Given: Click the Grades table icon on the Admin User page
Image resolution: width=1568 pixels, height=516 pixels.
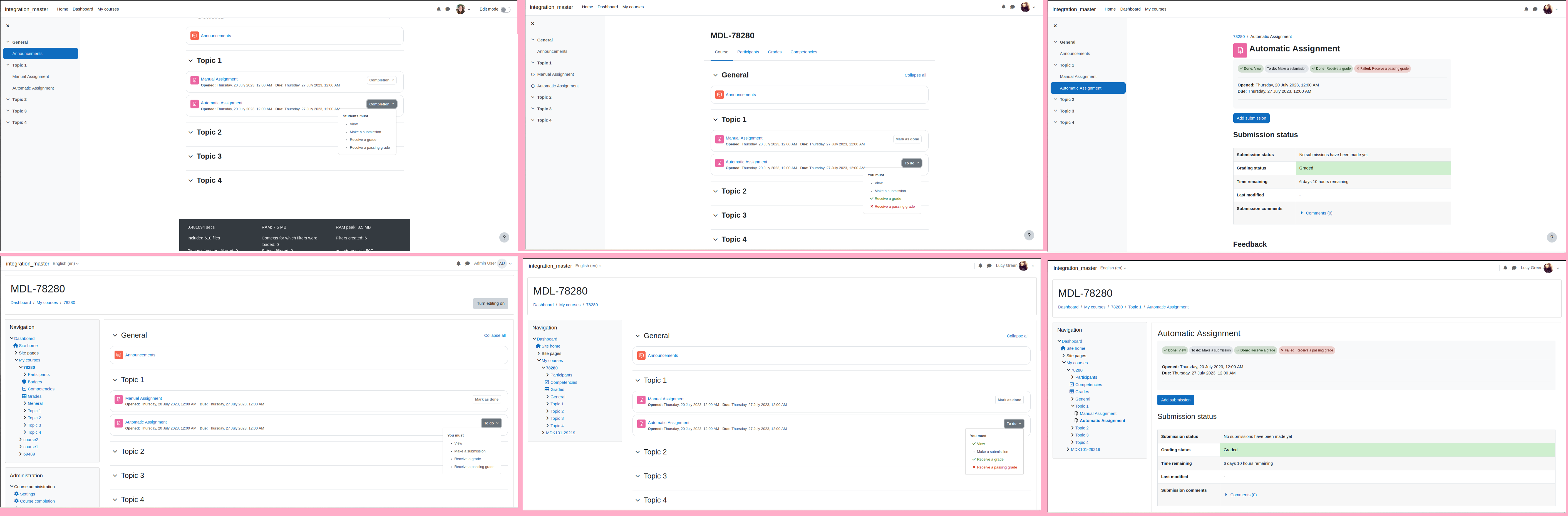Looking at the screenshot, I should pyautogui.click(x=24, y=396).
